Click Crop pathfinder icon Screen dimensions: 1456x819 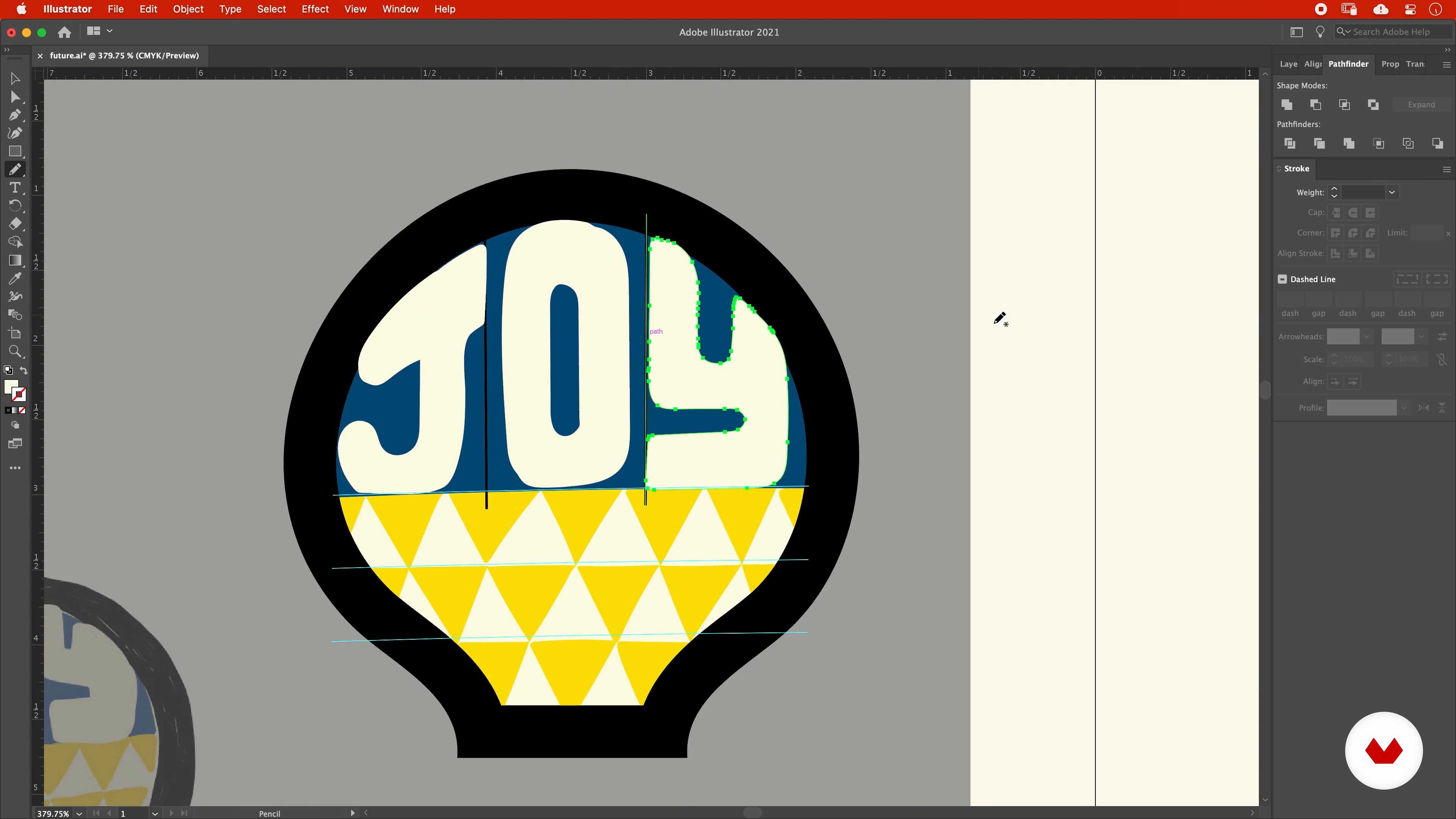tap(1379, 144)
